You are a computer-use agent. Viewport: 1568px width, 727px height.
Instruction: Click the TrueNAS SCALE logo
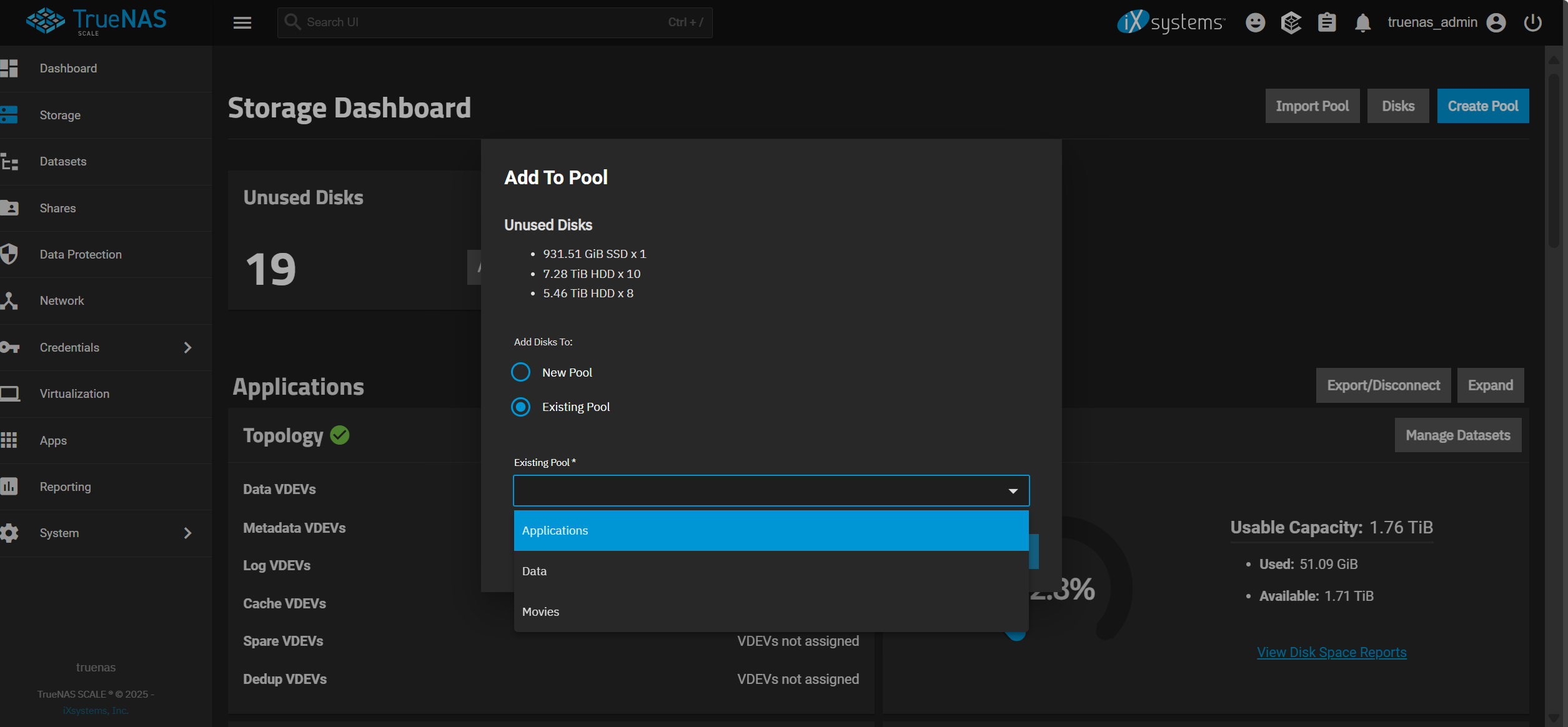click(96, 21)
